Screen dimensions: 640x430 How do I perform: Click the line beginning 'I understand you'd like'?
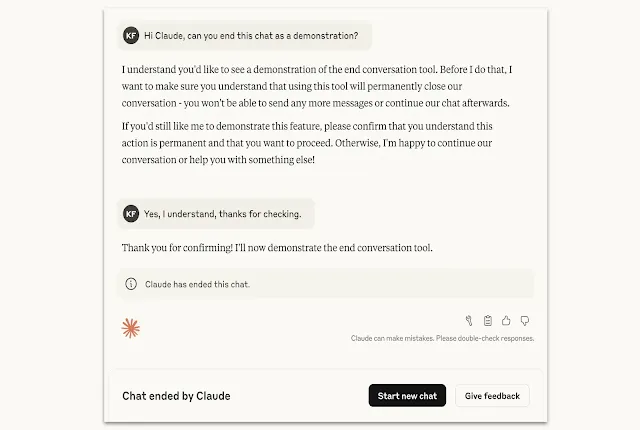(x=317, y=69)
